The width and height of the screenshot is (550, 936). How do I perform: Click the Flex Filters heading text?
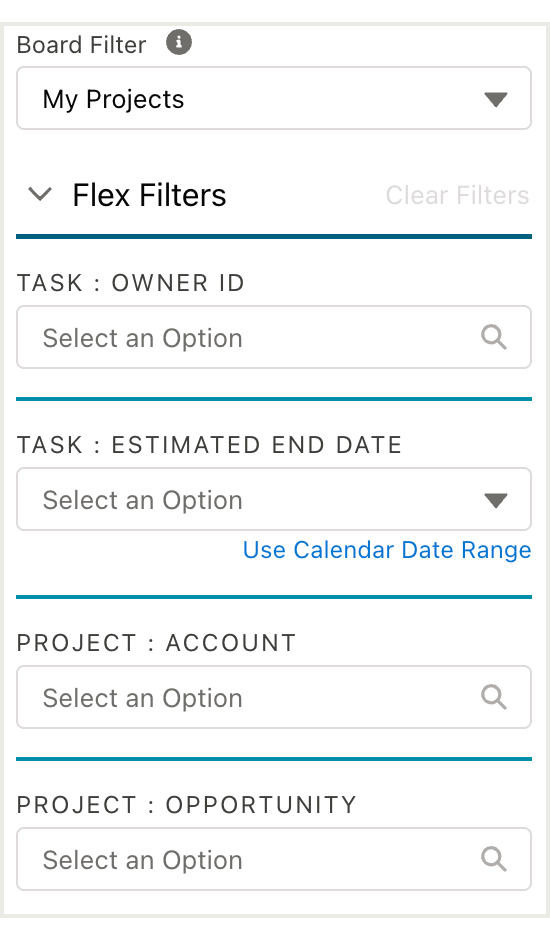(x=149, y=195)
